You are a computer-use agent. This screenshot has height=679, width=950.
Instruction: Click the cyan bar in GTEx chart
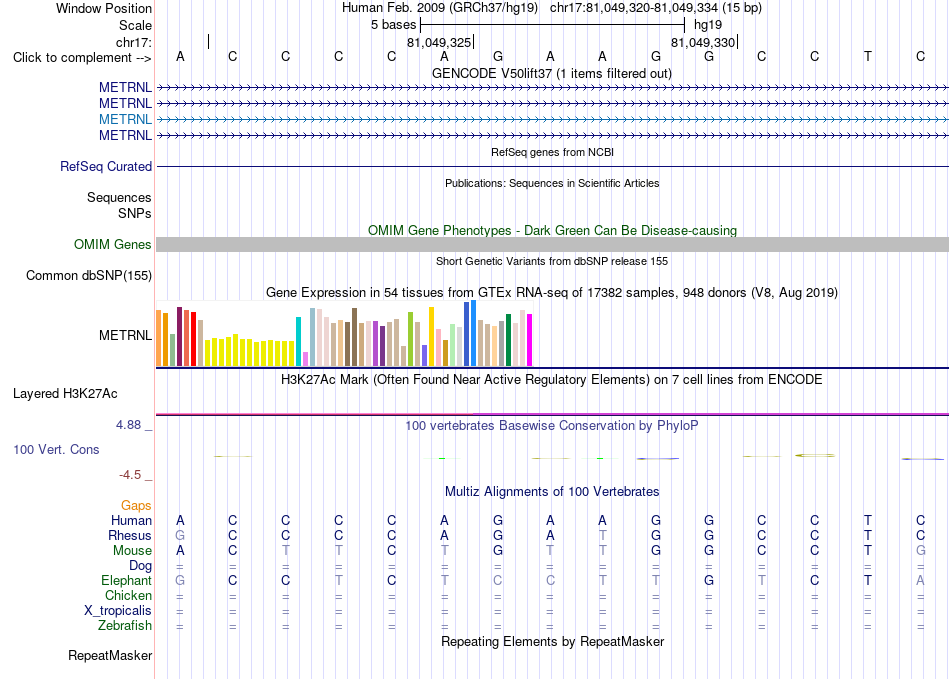pos(298,342)
